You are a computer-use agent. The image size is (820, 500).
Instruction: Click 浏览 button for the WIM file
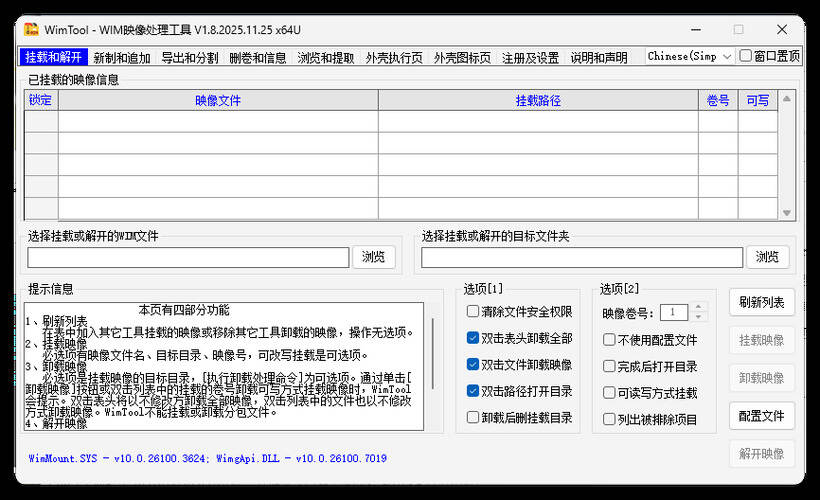pos(373,257)
